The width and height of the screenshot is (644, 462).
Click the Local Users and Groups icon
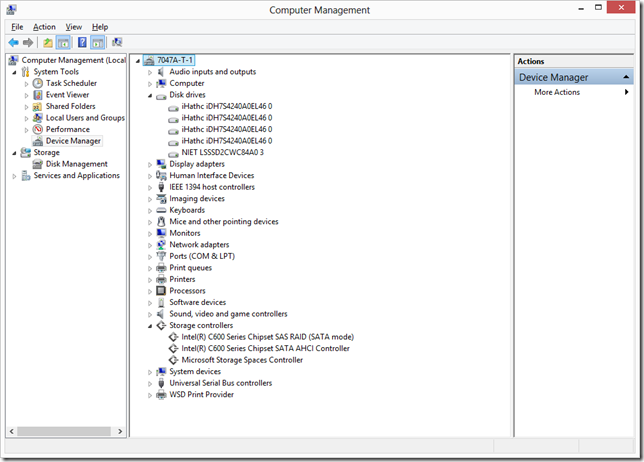coord(37,118)
